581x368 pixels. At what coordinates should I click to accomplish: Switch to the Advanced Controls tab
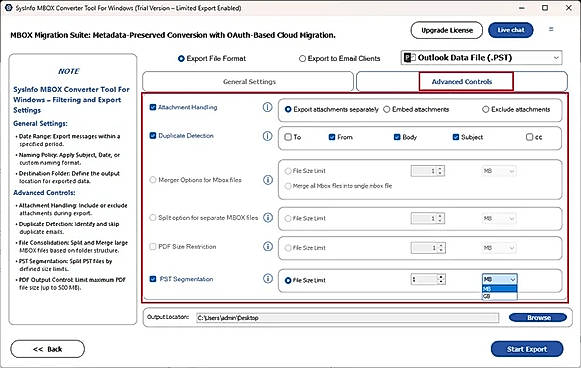coord(462,82)
